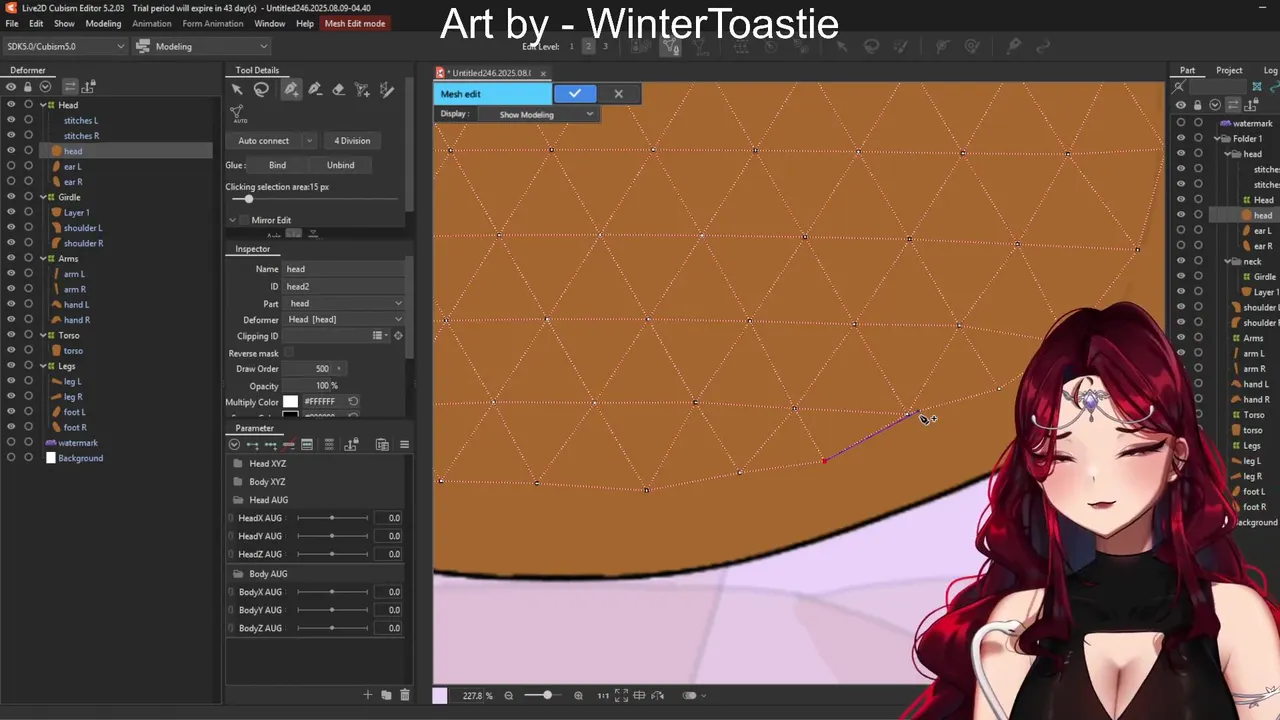The height and width of the screenshot is (720, 1280).
Task: Open the Multiply Color white swatch
Action: coord(290,401)
